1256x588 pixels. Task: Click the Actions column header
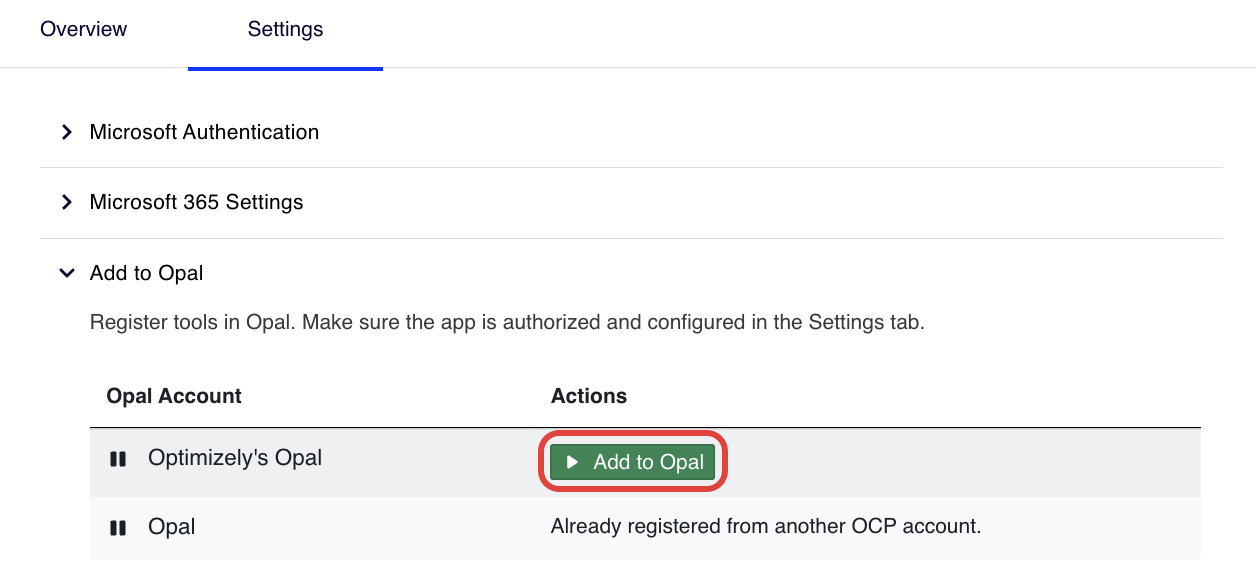[589, 396]
